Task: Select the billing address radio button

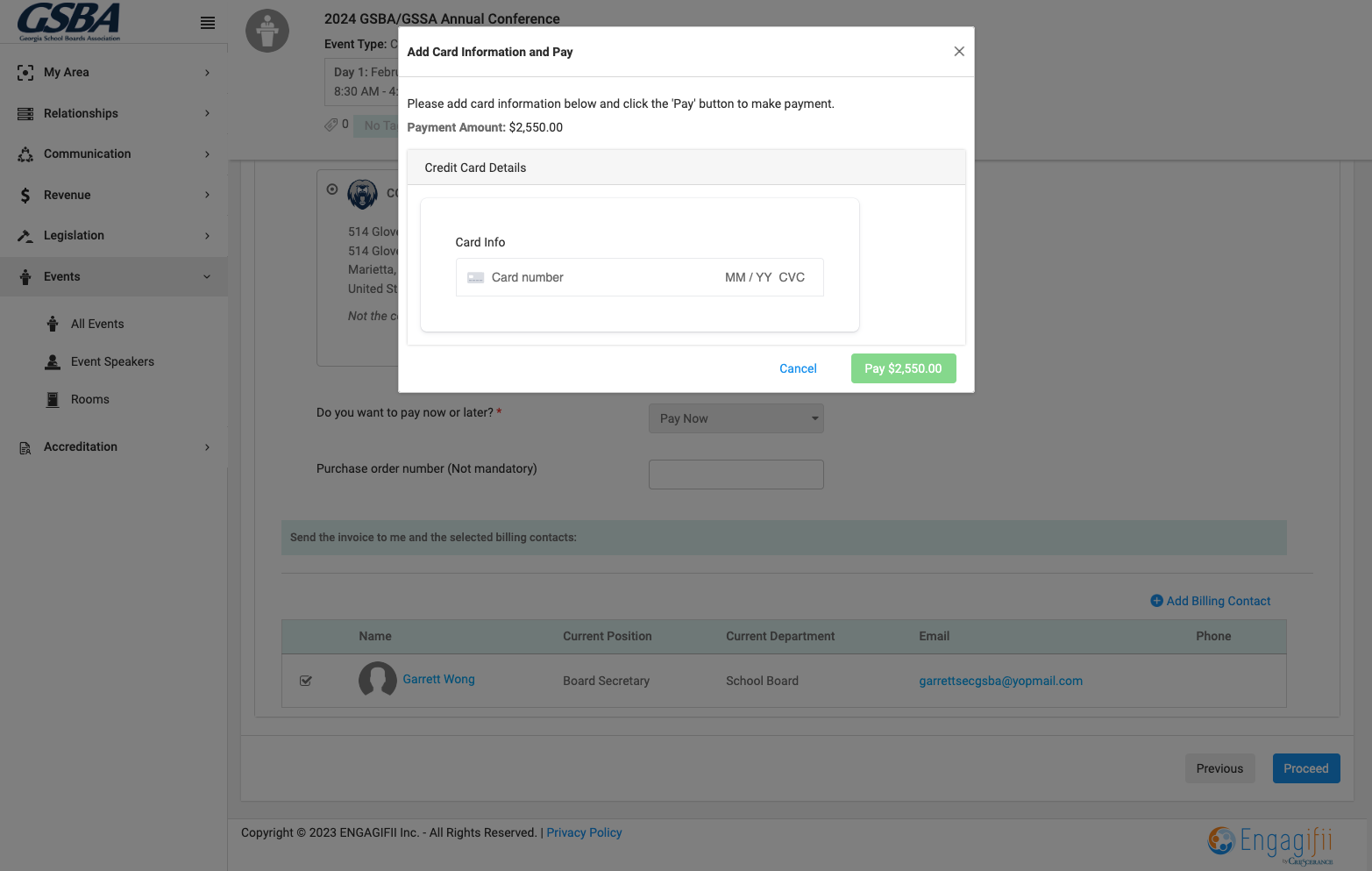Action: (x=332, y=189)
